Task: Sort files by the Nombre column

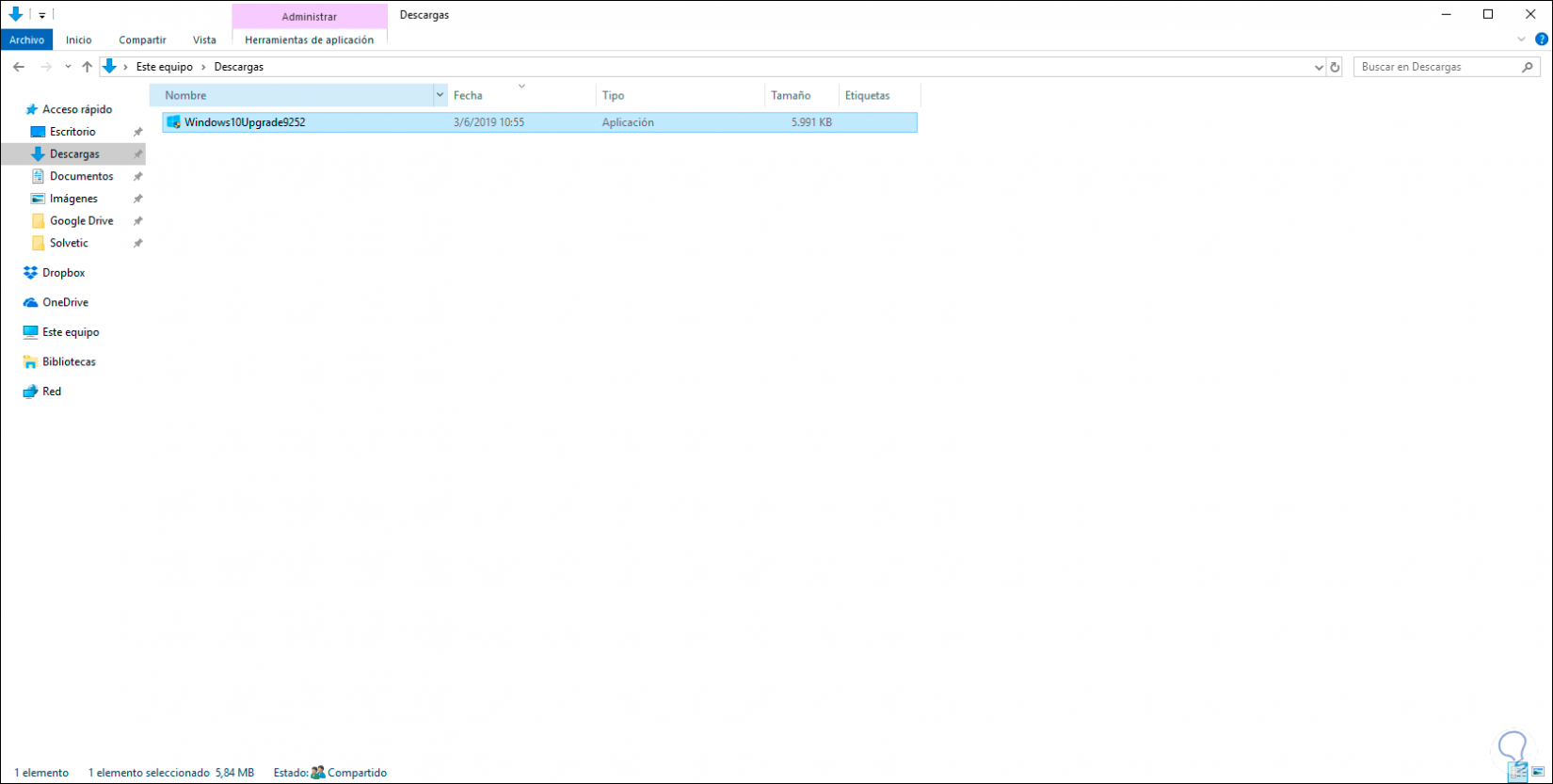Action: click(x=292, y=95)
